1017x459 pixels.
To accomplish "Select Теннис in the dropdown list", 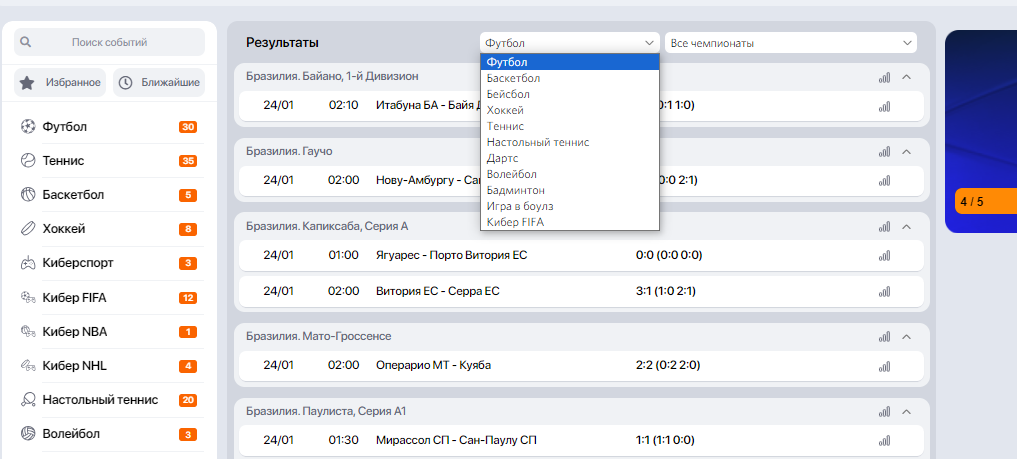I will (569, 126).
